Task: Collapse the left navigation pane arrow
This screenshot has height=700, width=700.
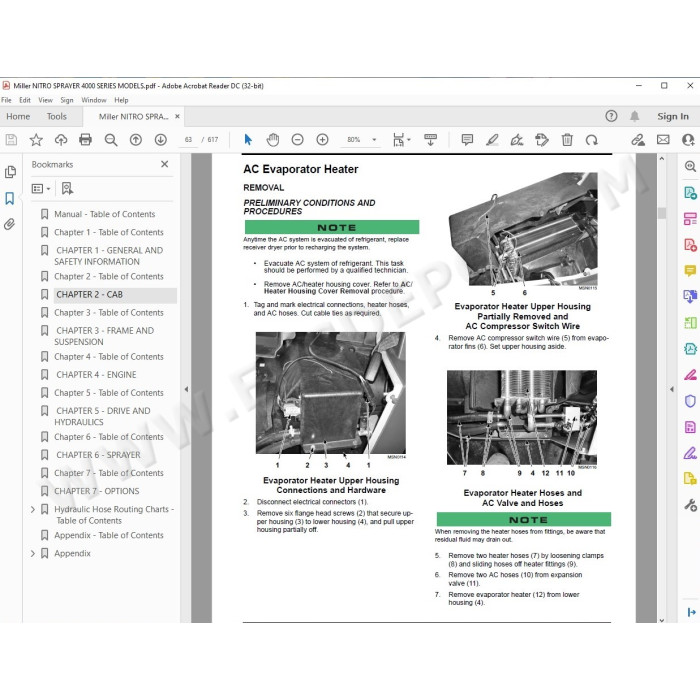Action: tap(186, 389)
